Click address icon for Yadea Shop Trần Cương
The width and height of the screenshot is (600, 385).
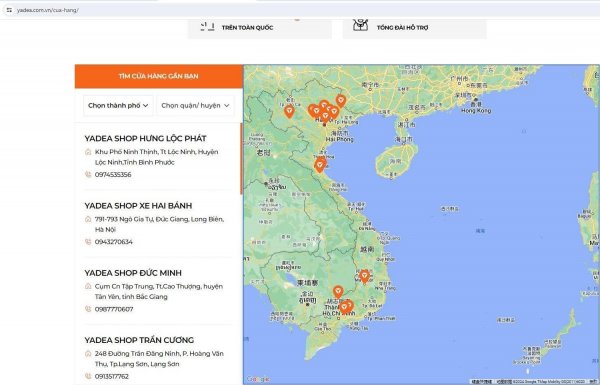pyautogui.click(x=88, y=354)
